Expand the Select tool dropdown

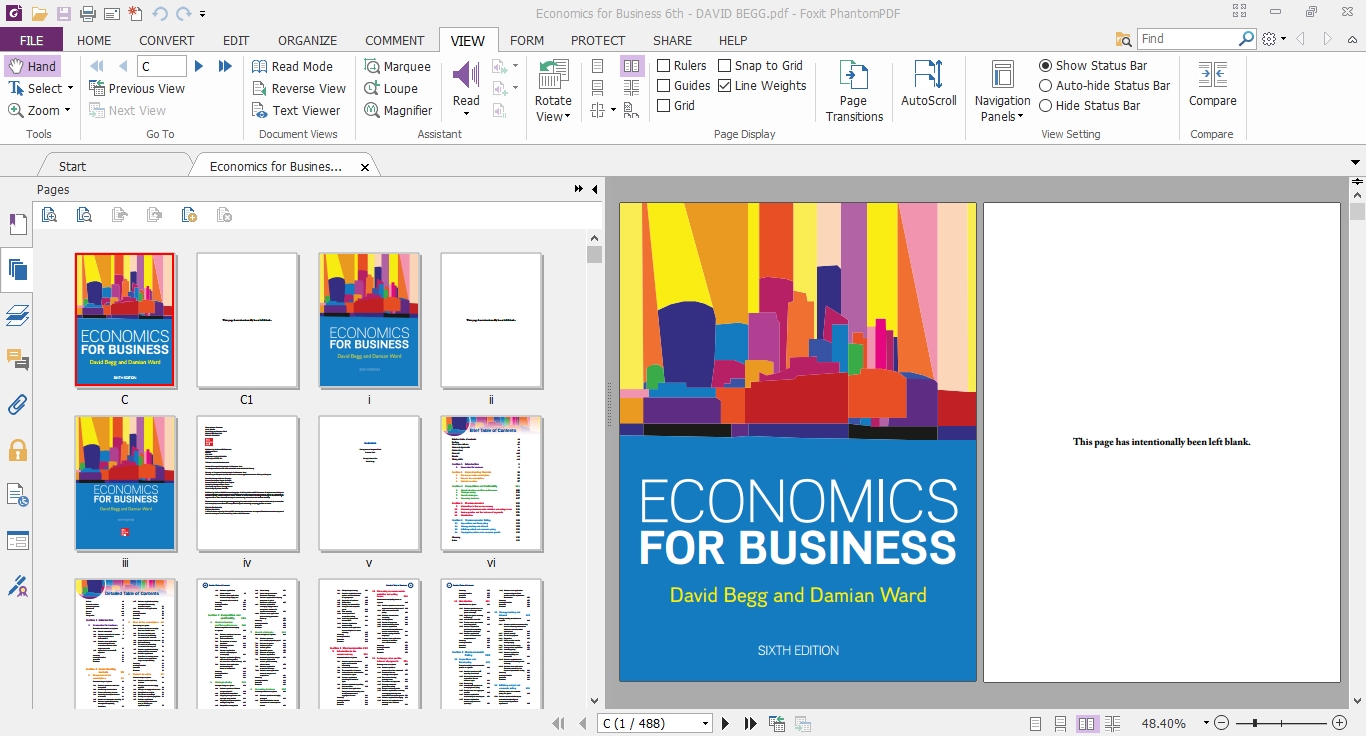70,88
